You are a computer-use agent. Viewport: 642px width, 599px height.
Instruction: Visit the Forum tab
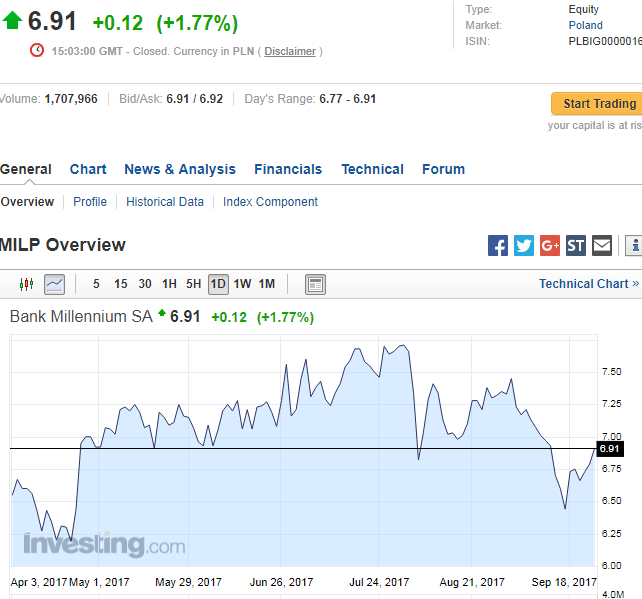click(443, 169)
